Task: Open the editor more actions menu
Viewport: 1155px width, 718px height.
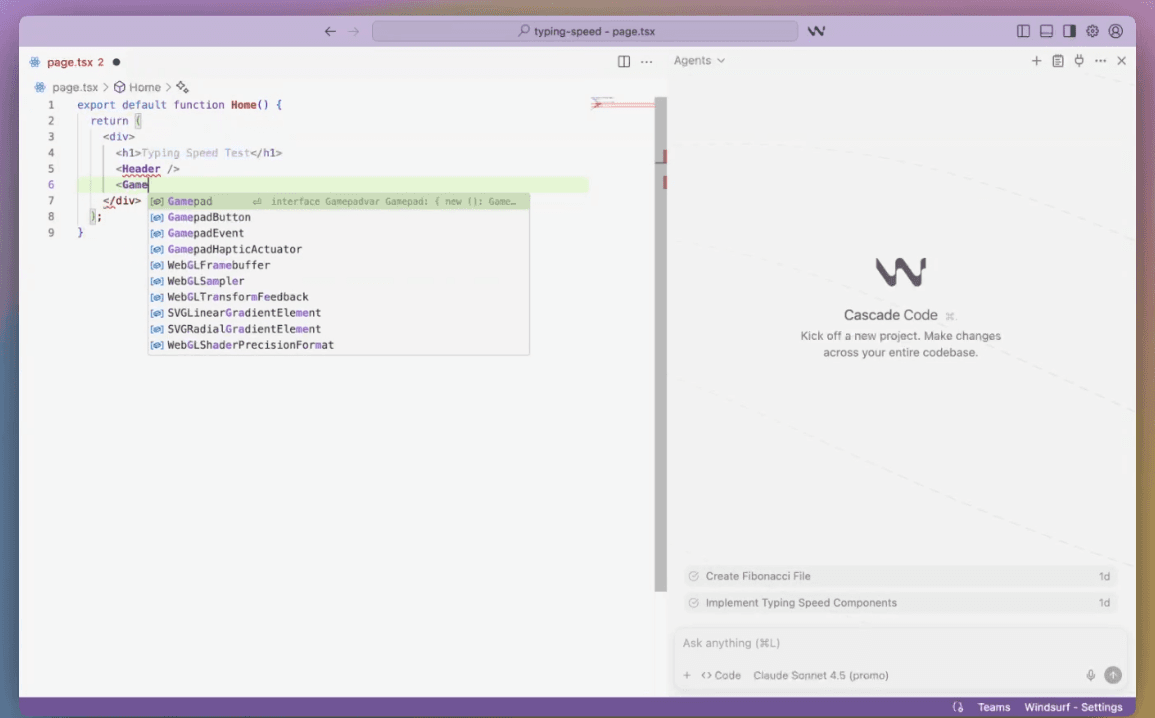Action: tap(646, 61)
